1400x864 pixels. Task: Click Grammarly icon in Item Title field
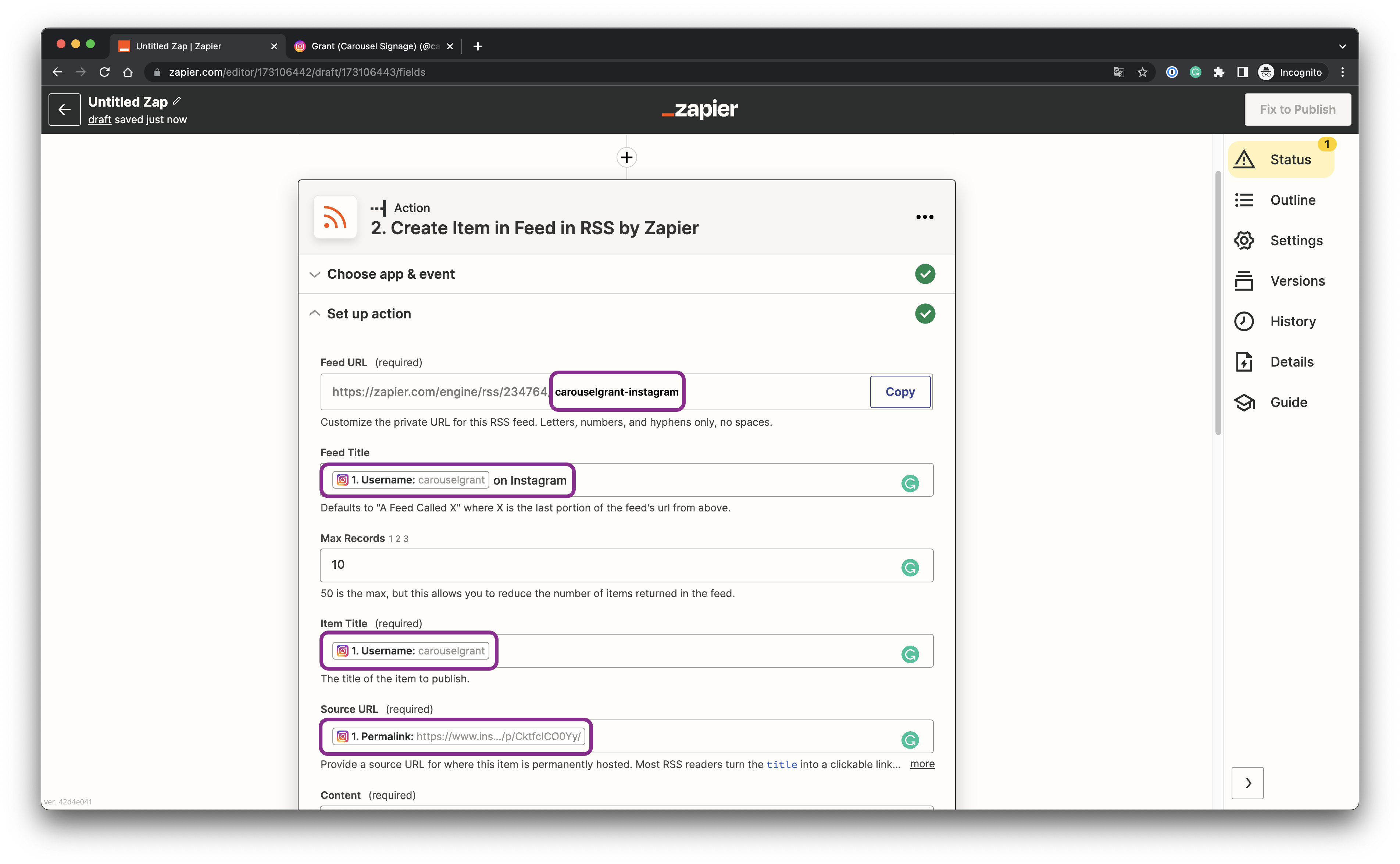click(x=910, y=654)
